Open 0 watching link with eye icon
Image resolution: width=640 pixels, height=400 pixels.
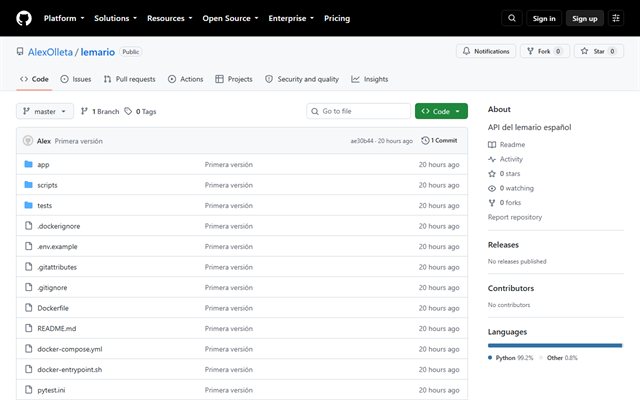(x=511, y=188)
